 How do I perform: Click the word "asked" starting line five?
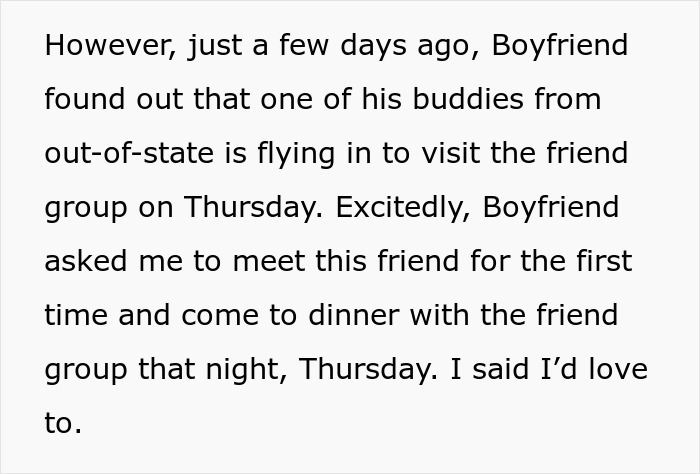pos(86,261)
